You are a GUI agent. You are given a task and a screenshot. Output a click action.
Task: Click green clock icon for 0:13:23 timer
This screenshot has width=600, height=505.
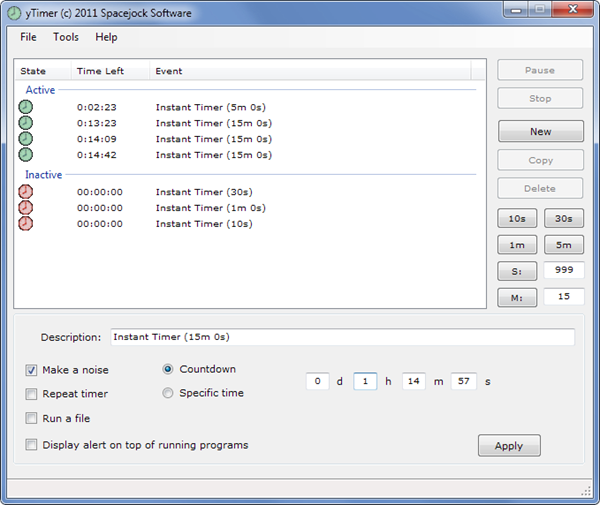26,123
